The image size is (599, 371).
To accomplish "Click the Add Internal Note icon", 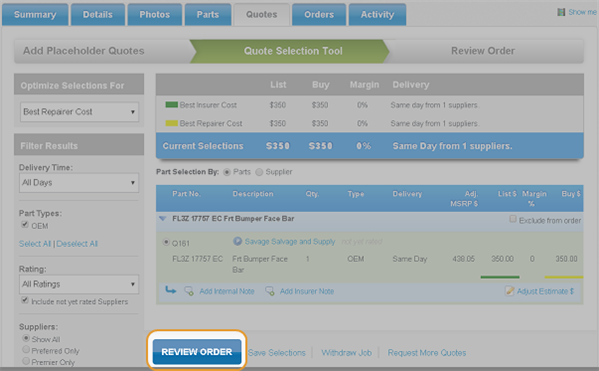I will coord(189,291).
